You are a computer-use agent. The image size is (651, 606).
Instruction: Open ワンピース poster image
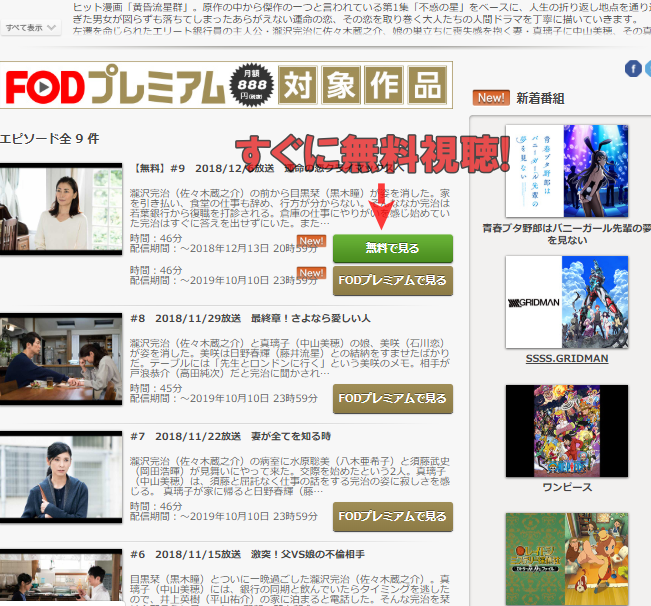point(567,431)
